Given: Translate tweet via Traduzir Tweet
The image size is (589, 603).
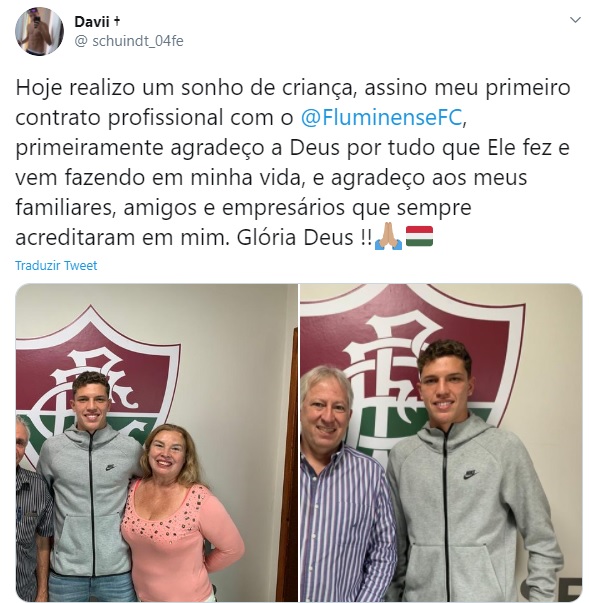Looking at the screenshot, I should [56, 265].
